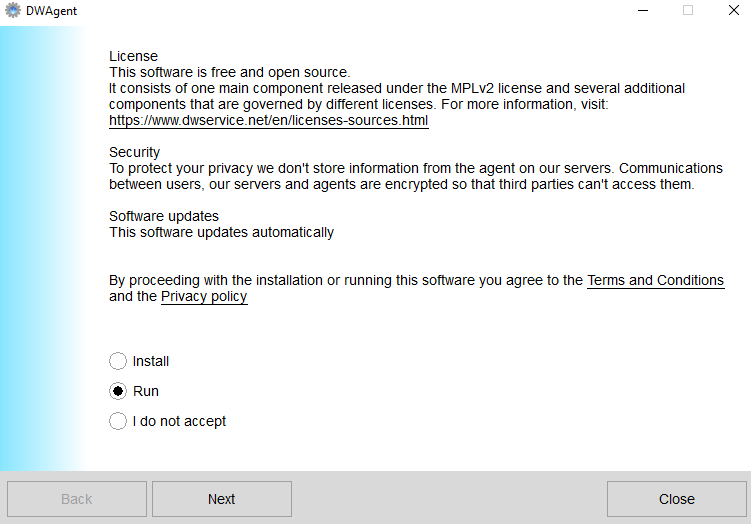Click the disabled Back button
The image size is (751, 524).
(x=77, y=499)
